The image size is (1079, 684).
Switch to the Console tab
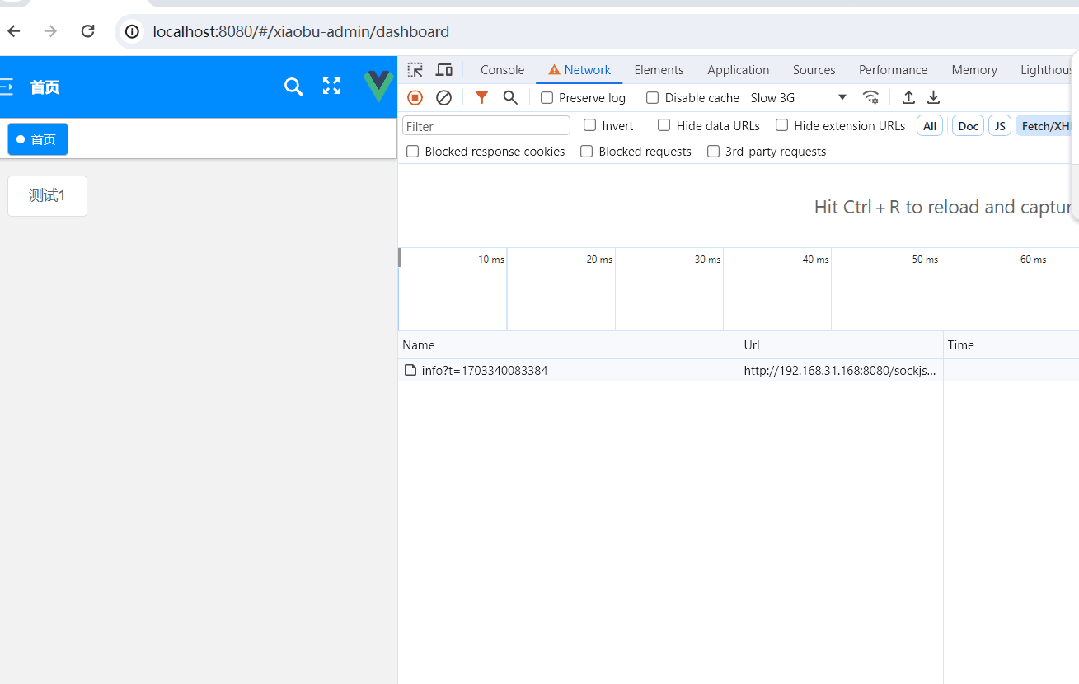pos(502,70)
